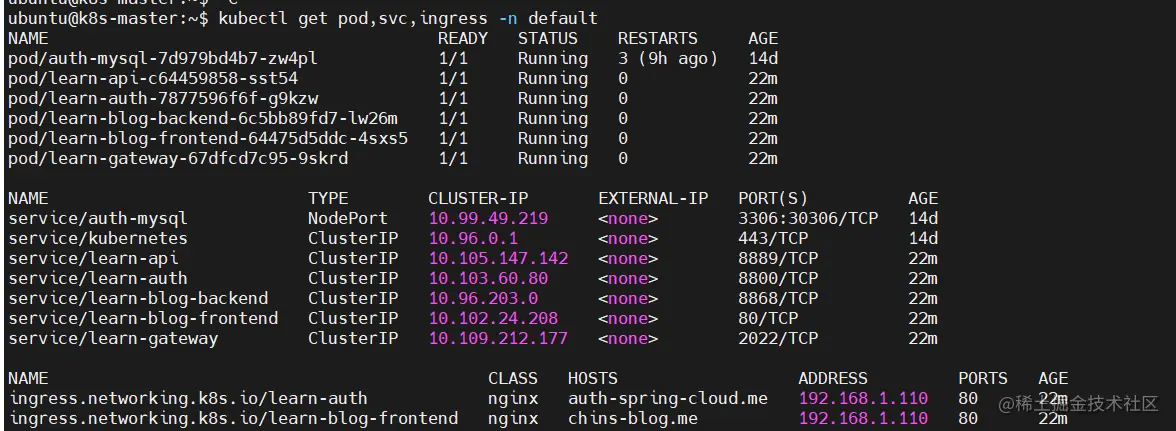Click the HOSTS column header
The width and height of the screenshot is (1176, 431).
click(592, 378)
